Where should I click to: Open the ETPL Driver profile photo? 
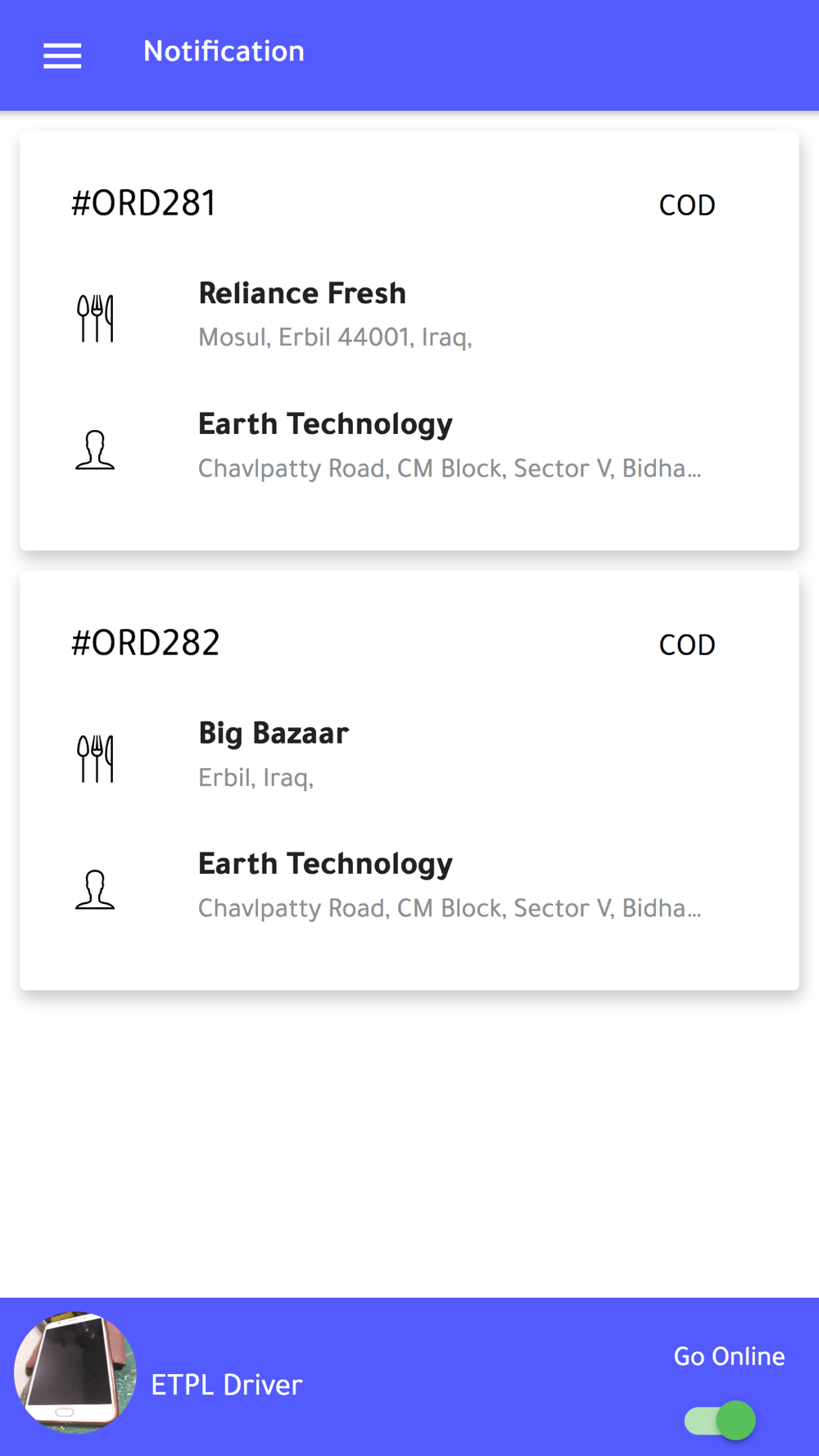(x=75, y=1372)
